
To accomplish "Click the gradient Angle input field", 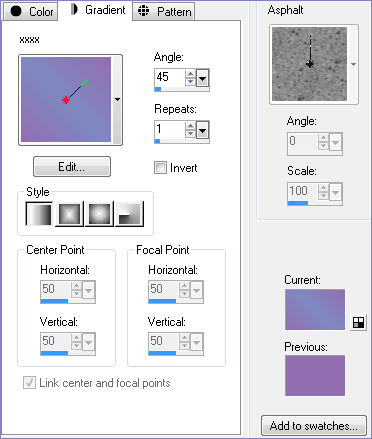I will pyautogui.click(x=170, y=77).
